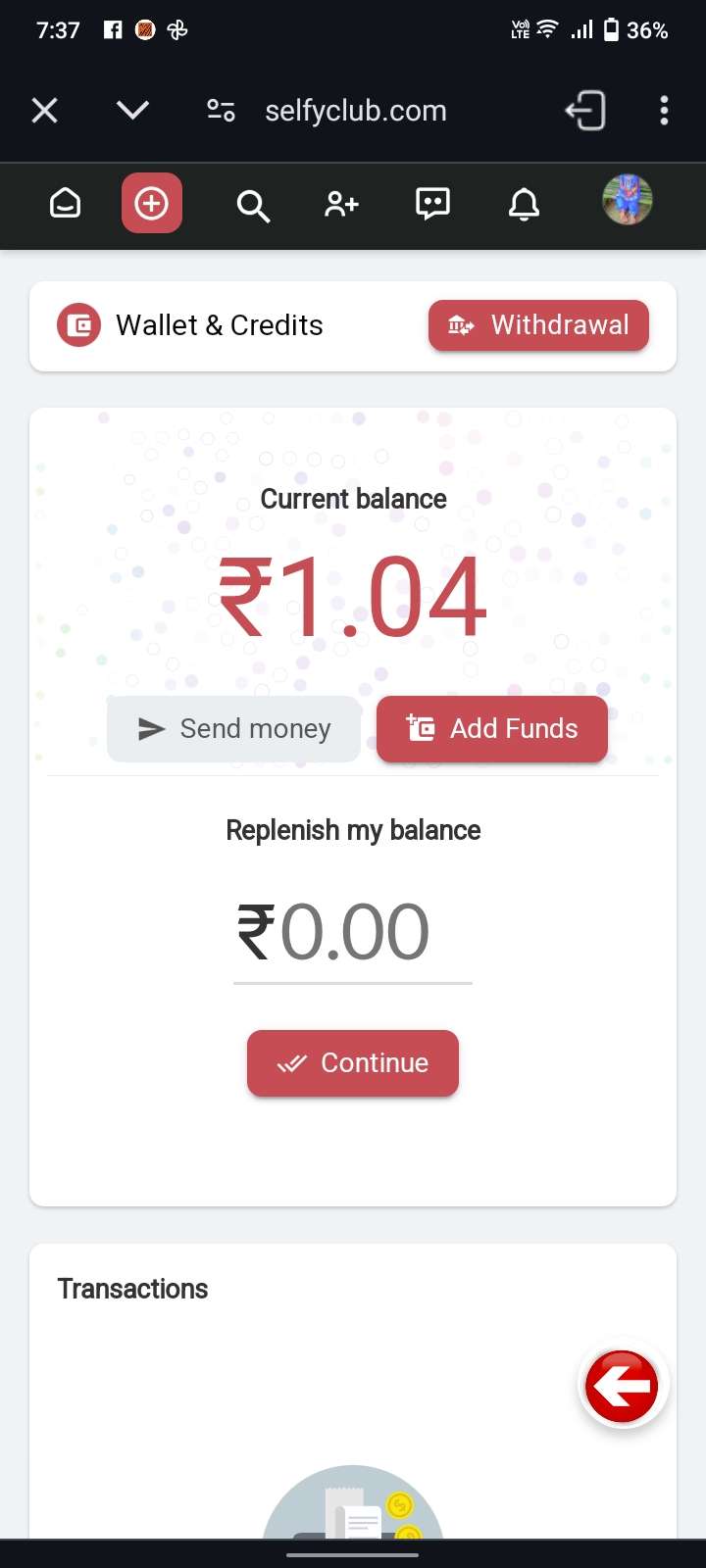Open the search magnifier icon
The width and height of the screenshot is (706, 1568).
click(253, 206)
